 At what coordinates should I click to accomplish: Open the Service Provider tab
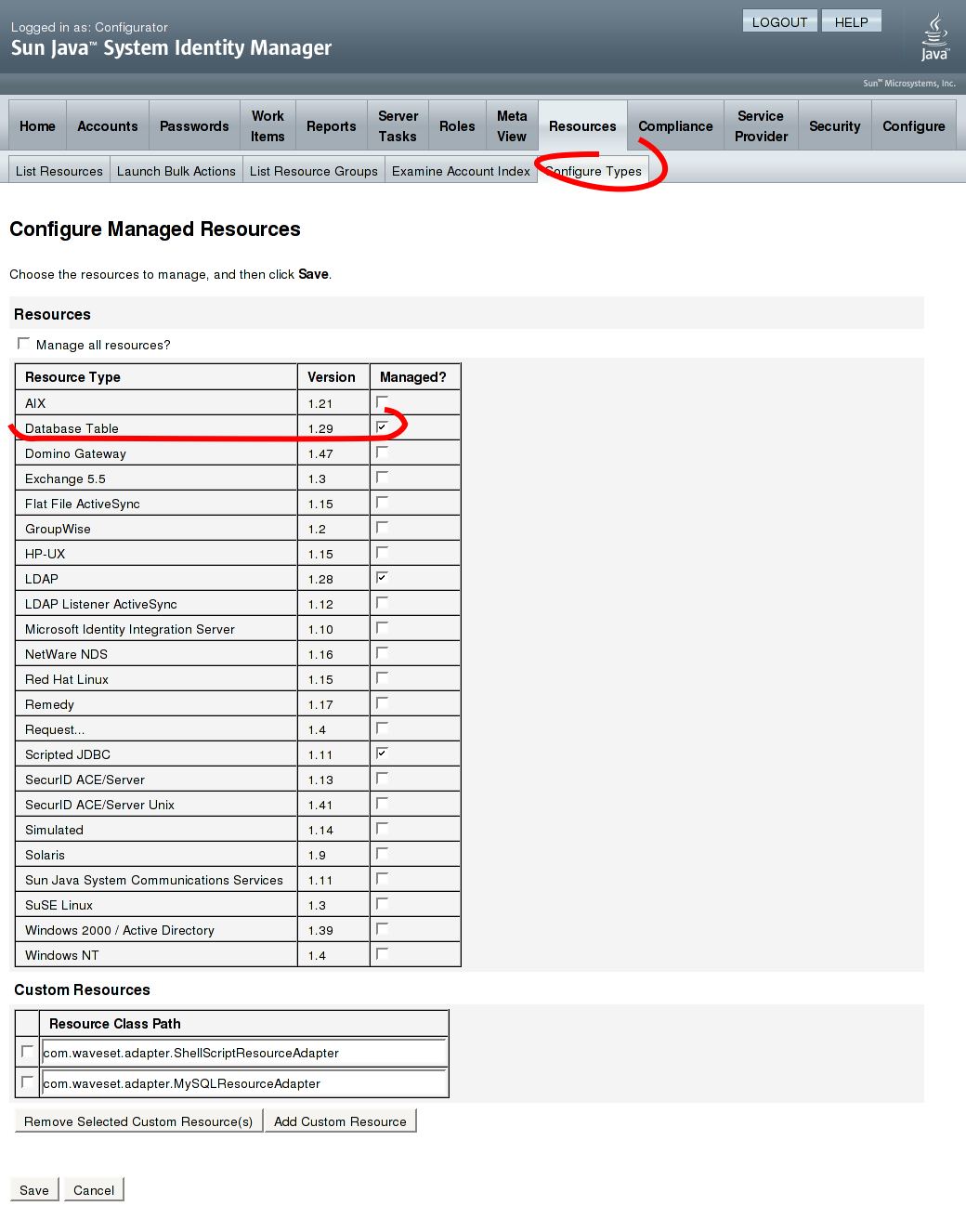(761, 126)
